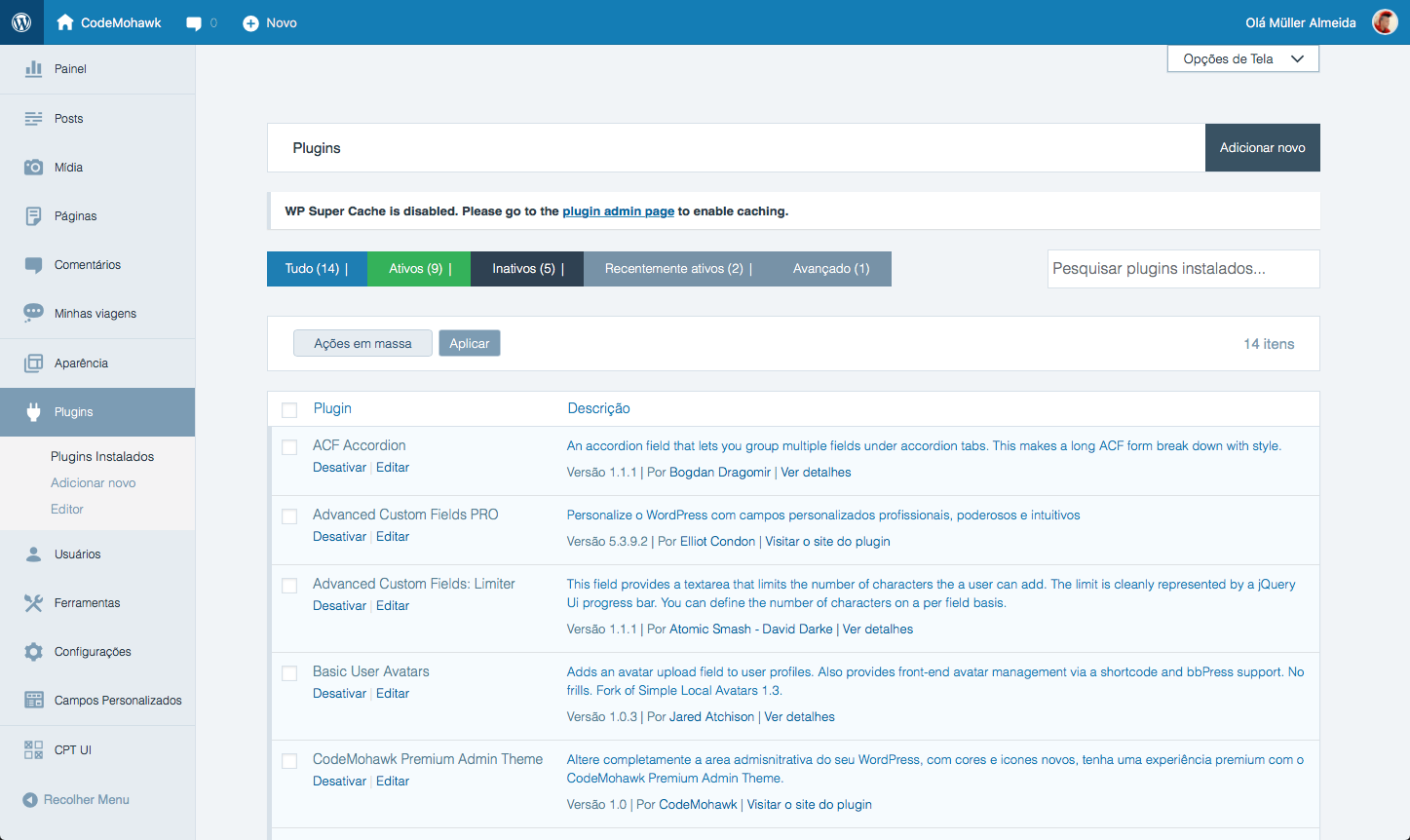
Task: Open Adicionar novo submenu item in sidebar
Action: 94,483
